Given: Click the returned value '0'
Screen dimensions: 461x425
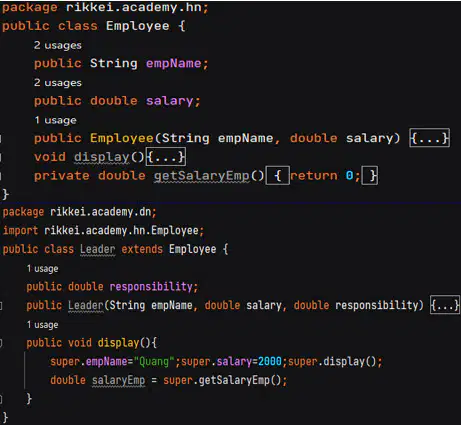Looking at the screenshot, I should click(x=349, y=175).
